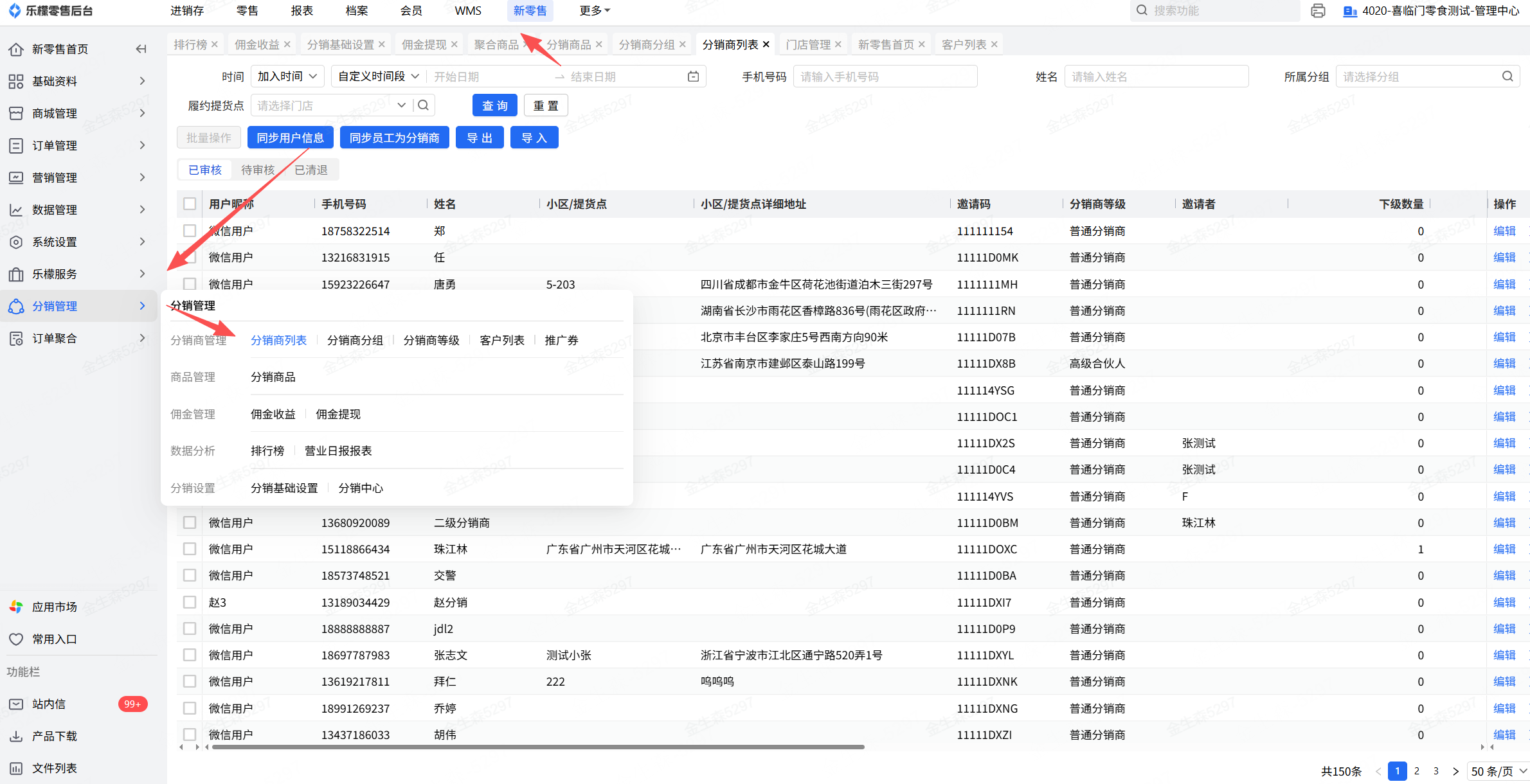This screenshot has width=1530, height=784.
Task: Select checkbox for user 赵3
Action: (190, 602)
